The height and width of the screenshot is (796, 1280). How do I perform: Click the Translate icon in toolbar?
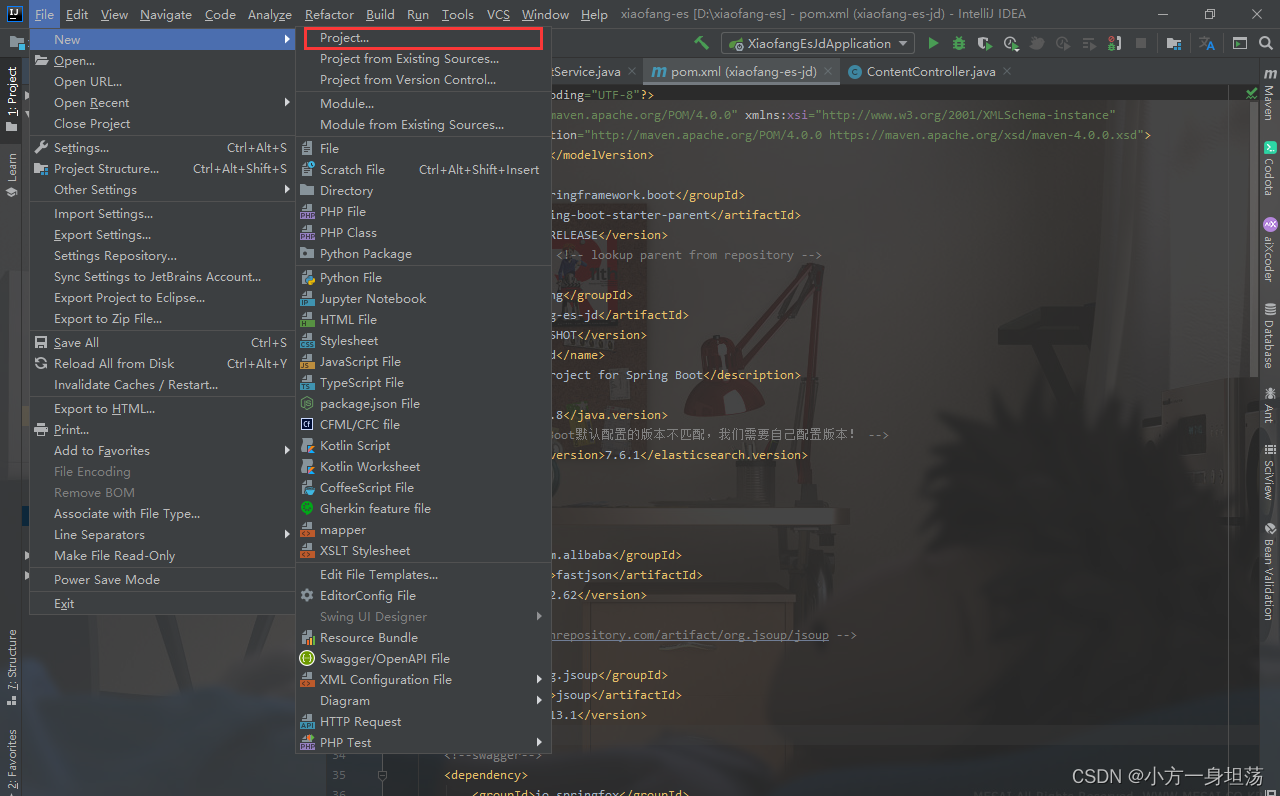pyautogui.click(x=1207, y=43)
